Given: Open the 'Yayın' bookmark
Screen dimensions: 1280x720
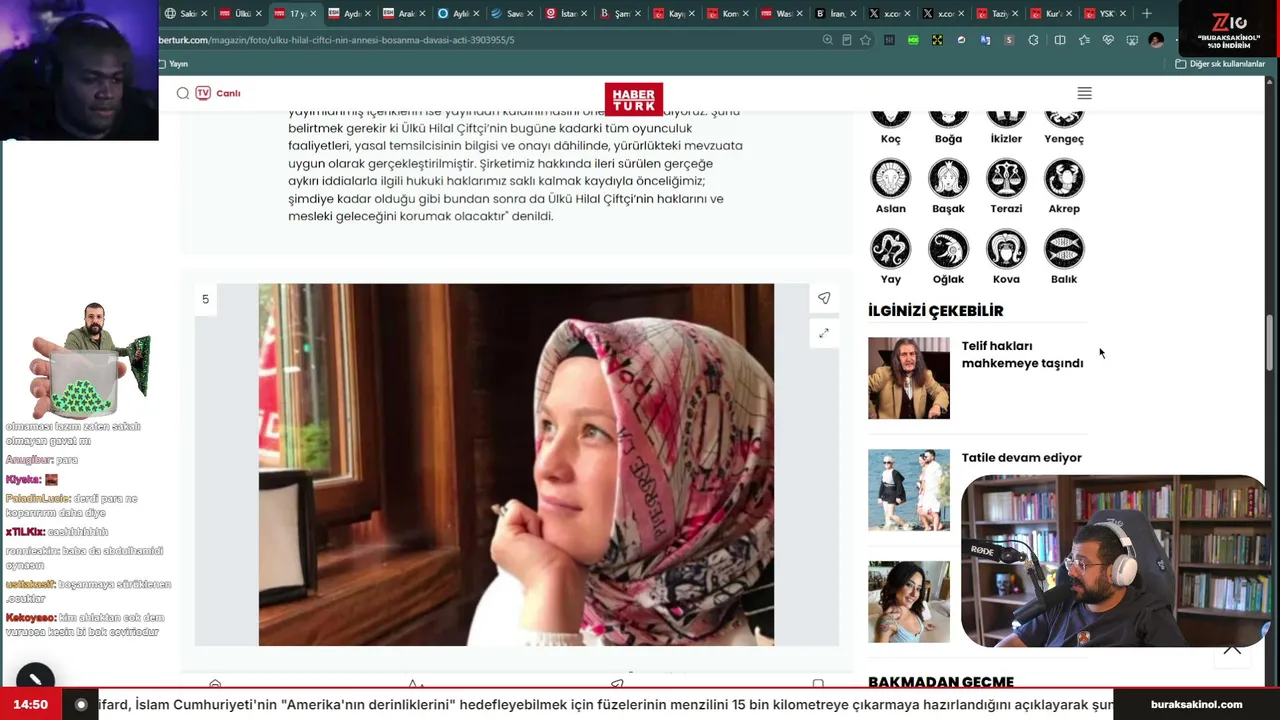Looking at the screenshot, I should 174,64.
